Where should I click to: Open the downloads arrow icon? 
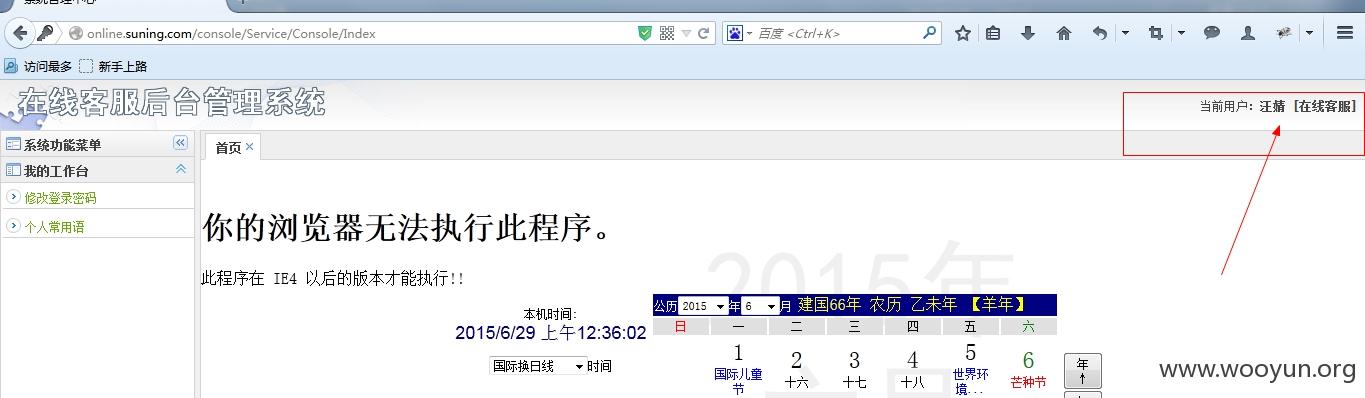1027,33
